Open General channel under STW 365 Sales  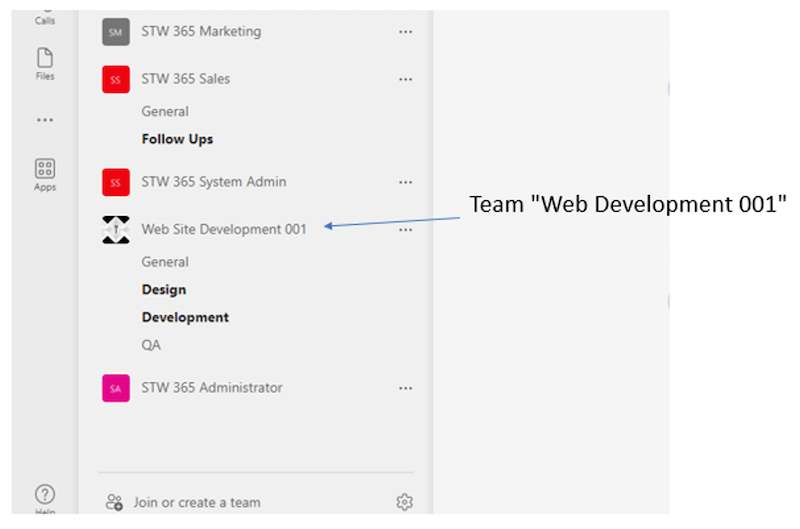tap(165, 112)
